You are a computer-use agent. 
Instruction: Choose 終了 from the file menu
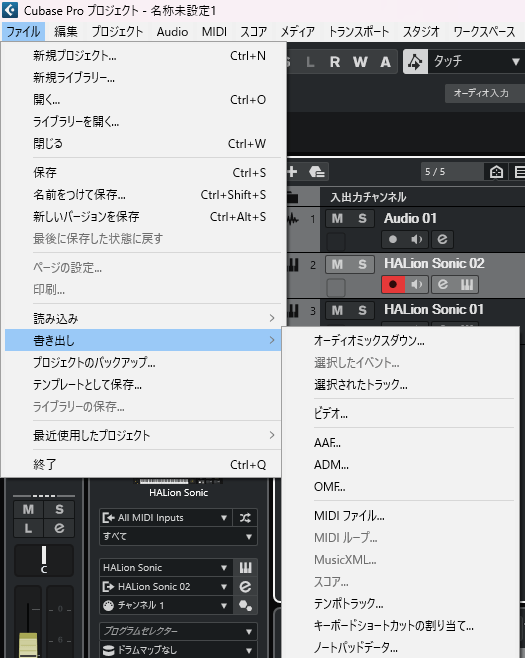pyautogui.click(x=143, y=465)
